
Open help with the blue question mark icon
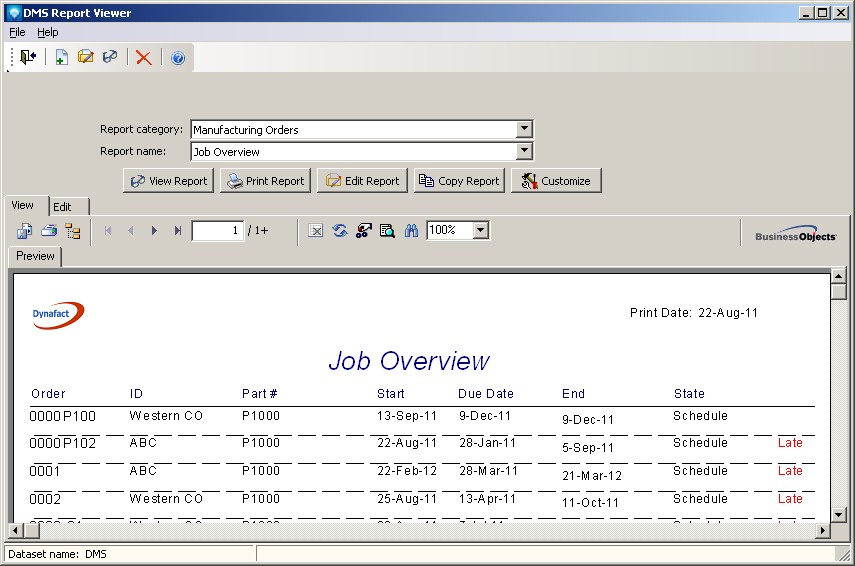[x=178, y=58]
